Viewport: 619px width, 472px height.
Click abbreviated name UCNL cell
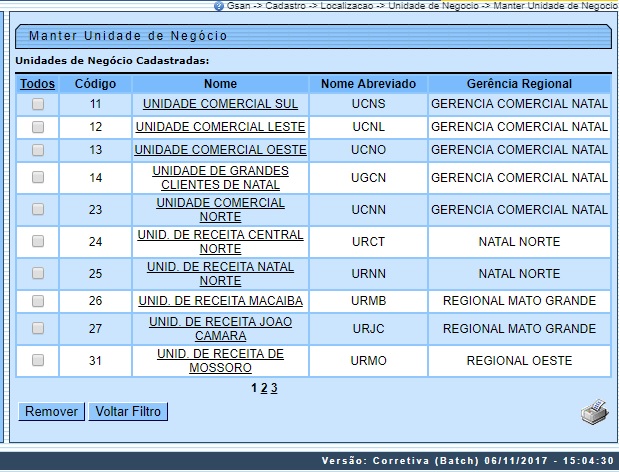[368, 127]
